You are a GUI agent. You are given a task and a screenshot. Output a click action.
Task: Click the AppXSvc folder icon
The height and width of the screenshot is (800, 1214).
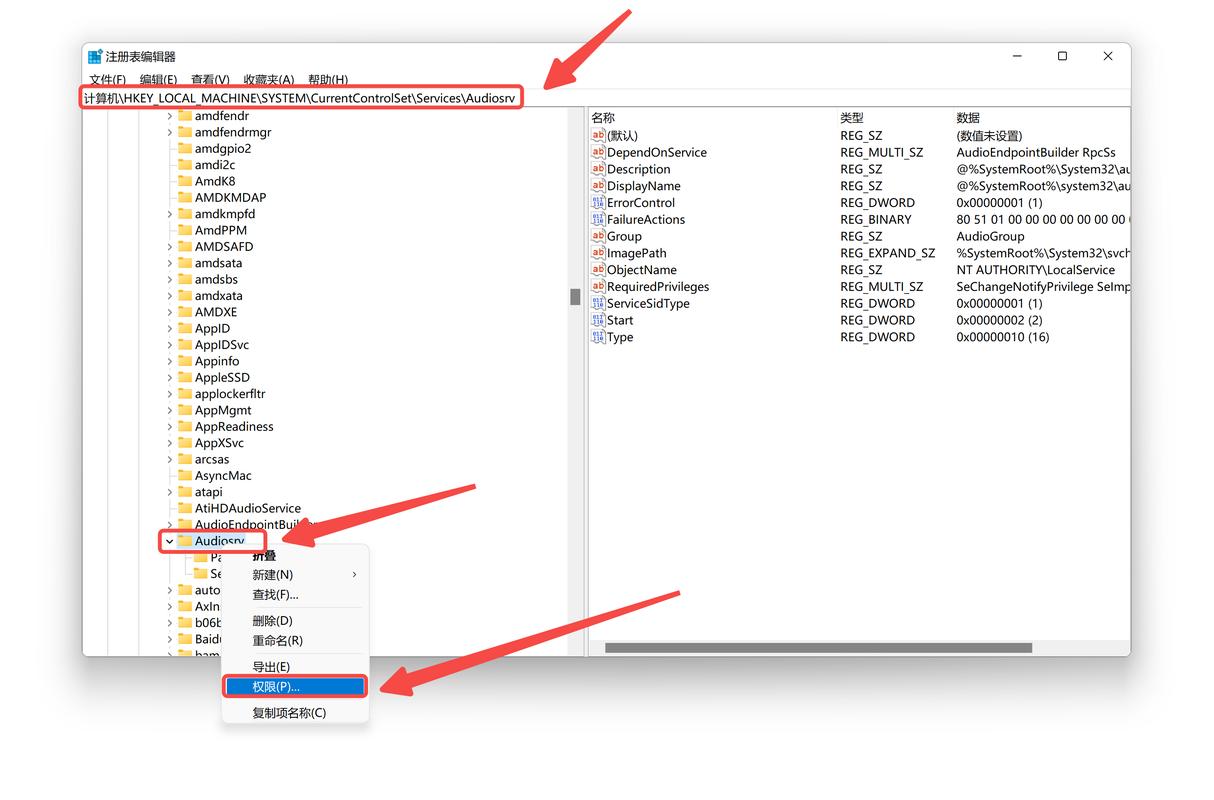pyautogui.click(x=185, y=443)
